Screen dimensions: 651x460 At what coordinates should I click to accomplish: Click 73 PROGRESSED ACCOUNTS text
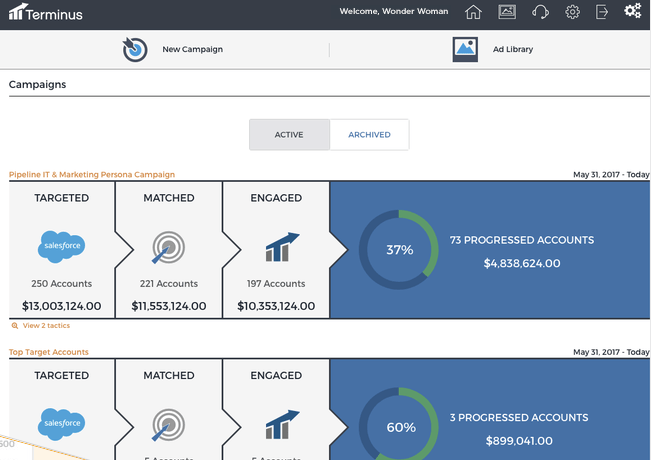[522, 240]
